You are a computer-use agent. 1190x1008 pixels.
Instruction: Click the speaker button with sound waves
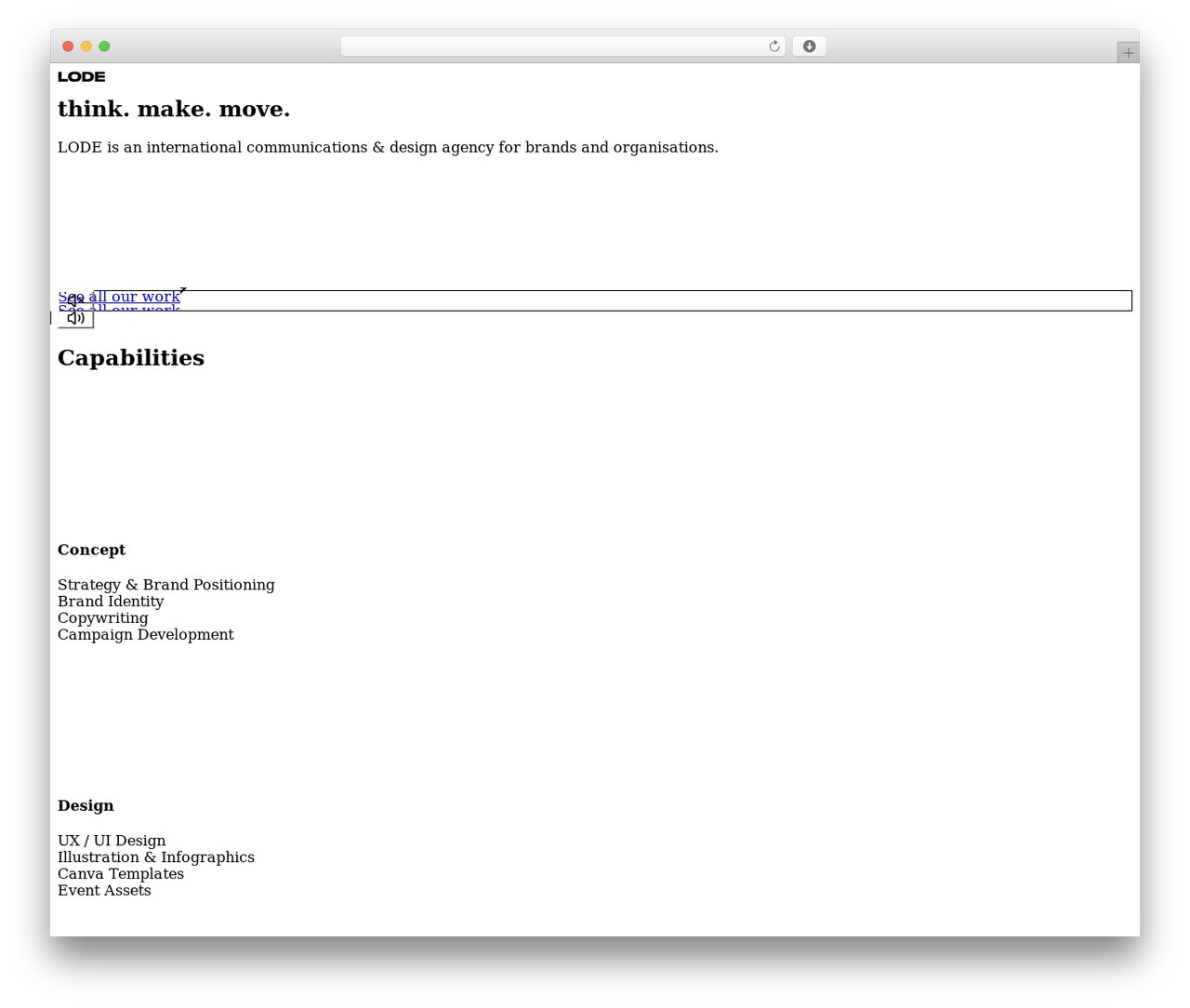tap(76, 318)
